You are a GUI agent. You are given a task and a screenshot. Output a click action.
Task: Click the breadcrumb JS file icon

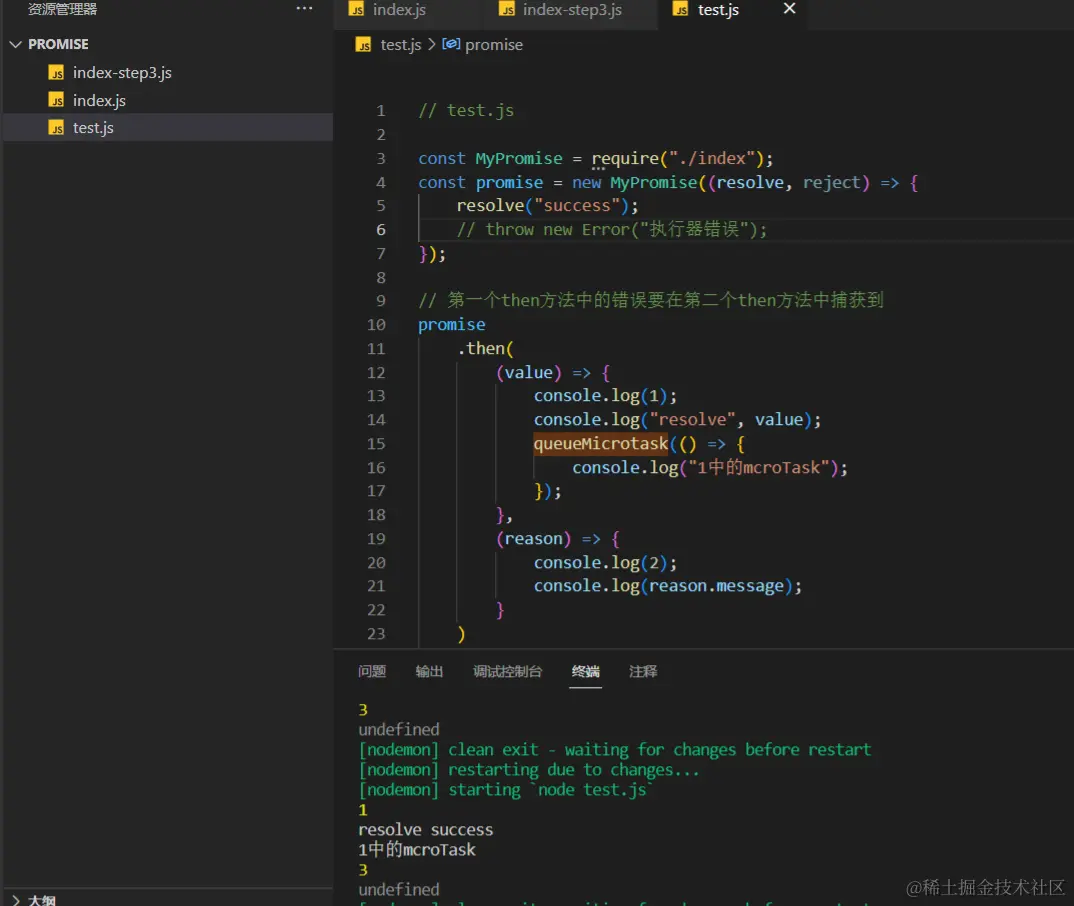tap(363, 45)
